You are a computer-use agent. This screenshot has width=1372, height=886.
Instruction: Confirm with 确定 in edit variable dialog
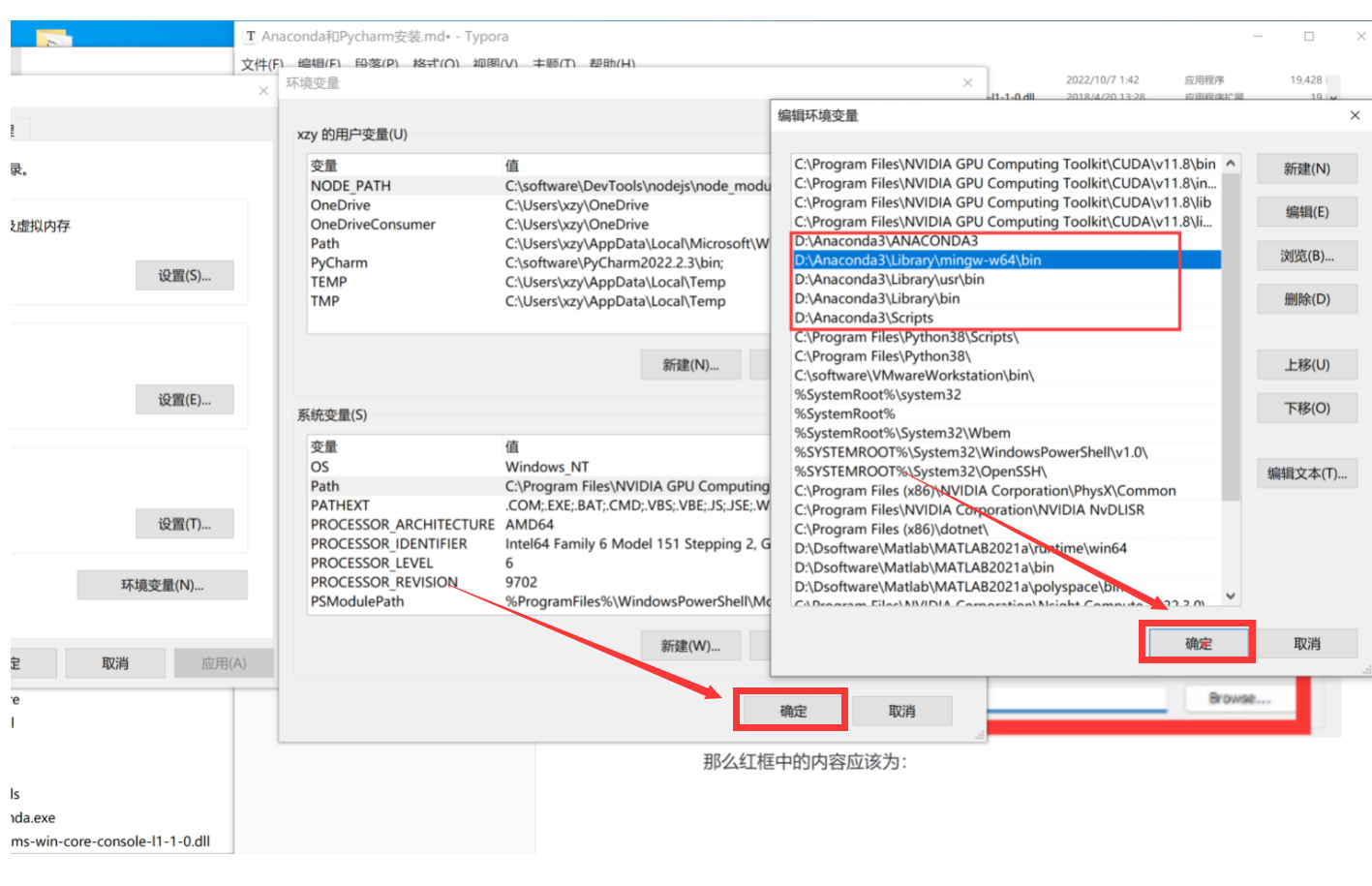click(x=1198, y=643)
